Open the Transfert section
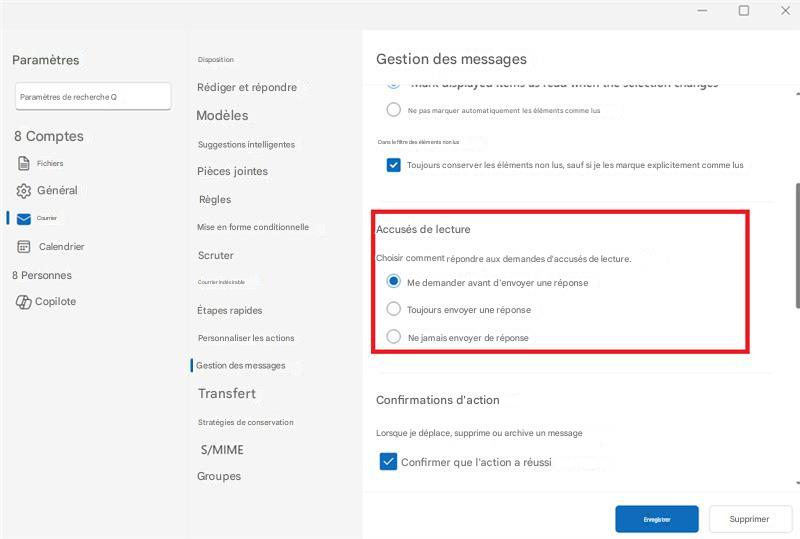Image resolution: width=800 pixels, height=539 pixels. pyautogui.click(x=227, y=394)
